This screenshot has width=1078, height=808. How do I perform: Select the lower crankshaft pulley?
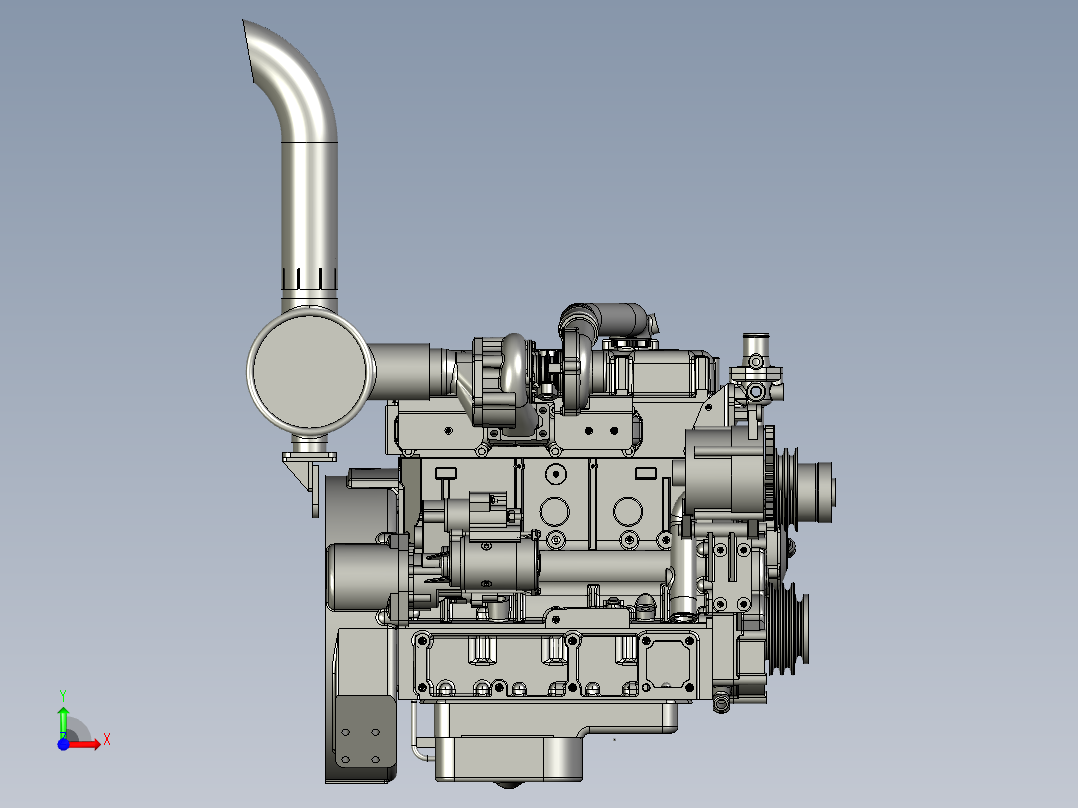pyautogui.click(x=787, y=628)
